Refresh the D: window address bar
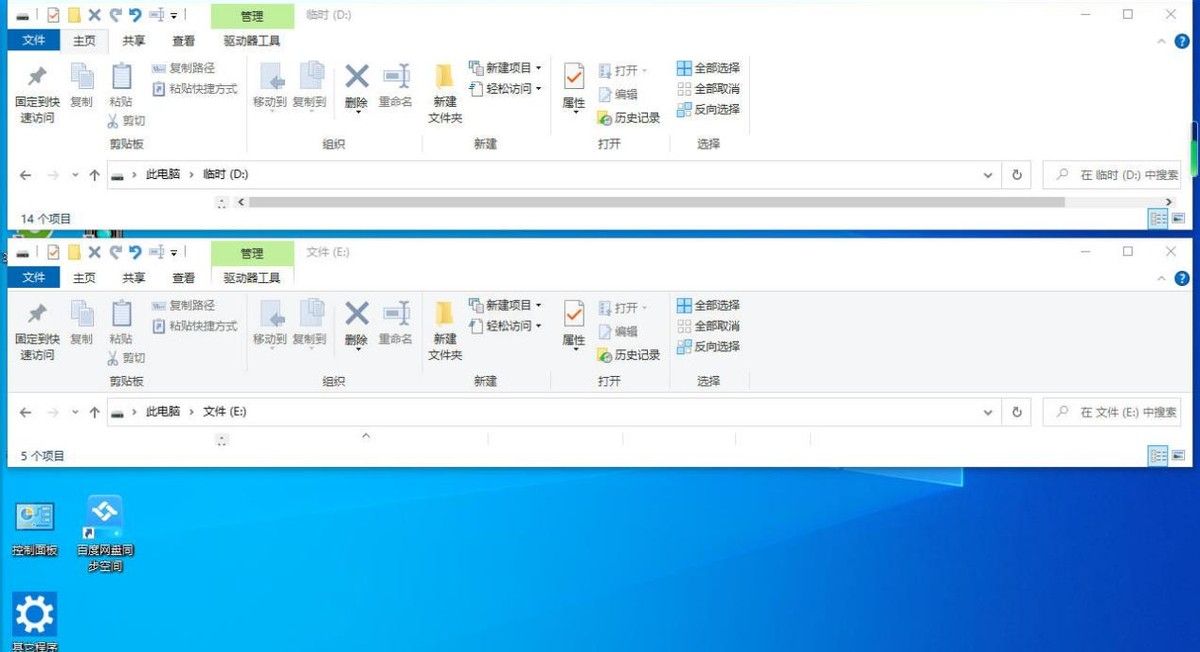 [x=1017, y=175]
